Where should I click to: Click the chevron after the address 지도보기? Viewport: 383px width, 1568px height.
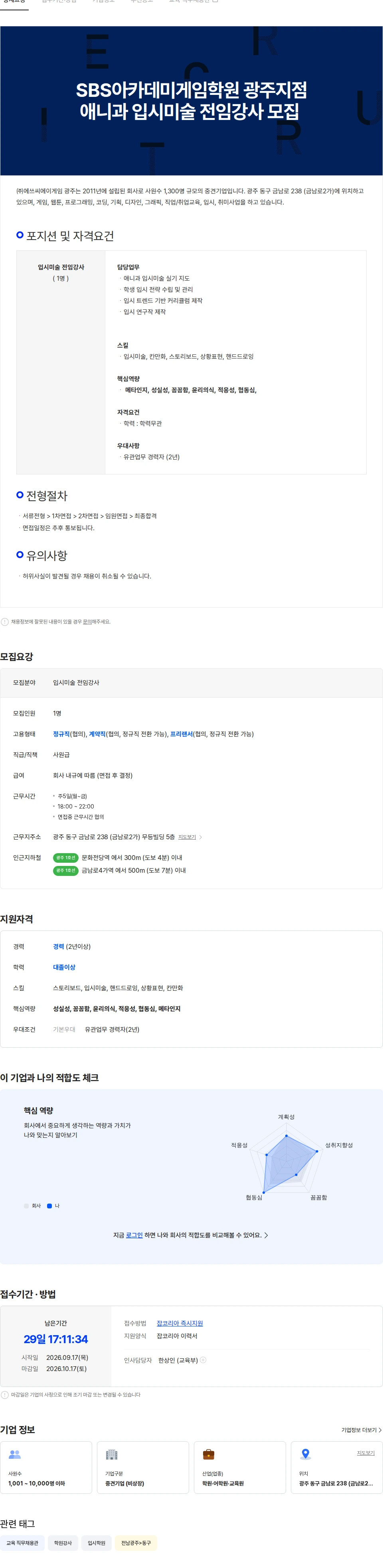200,838
